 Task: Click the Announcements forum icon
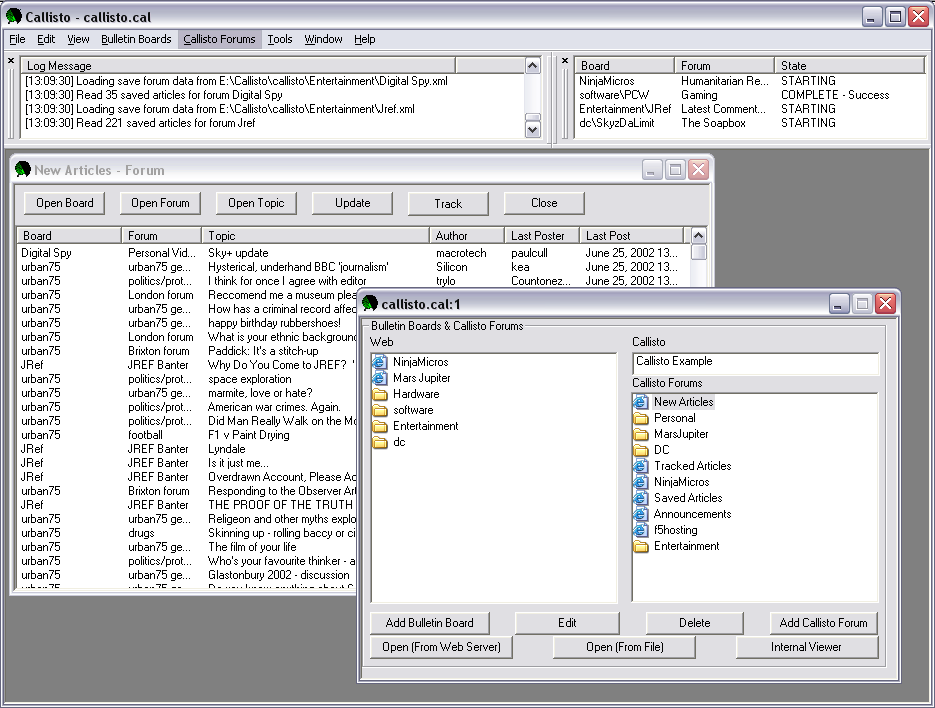click(x=640, y=514)
